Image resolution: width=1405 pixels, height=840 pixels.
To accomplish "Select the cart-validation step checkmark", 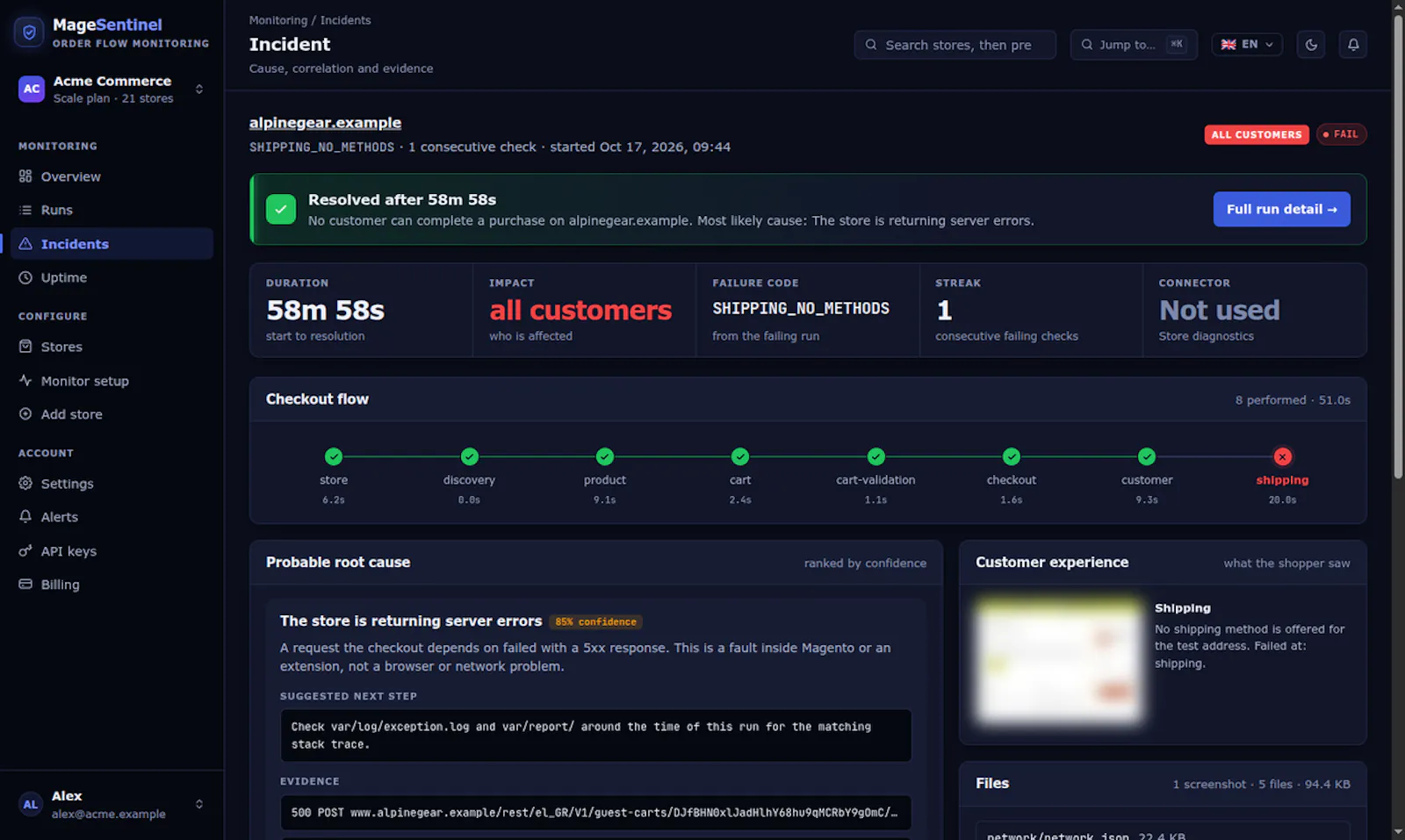I will [x=876, y=456].
